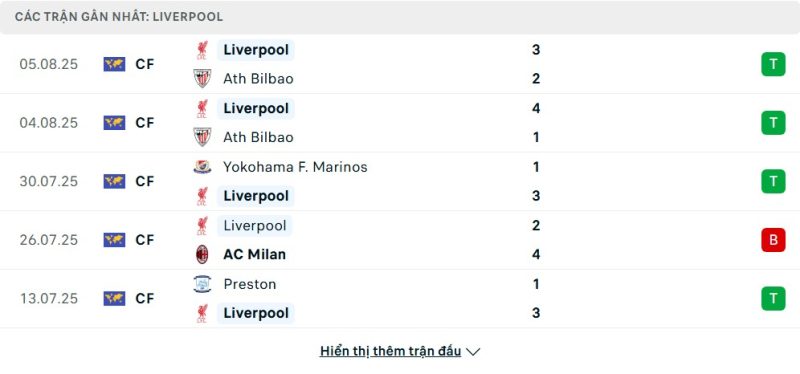Image resolution: width=800 pixels, height=374 pixels.
Task: Click Liverpool crest in 05.08.25 match
Action: [202, 50]
